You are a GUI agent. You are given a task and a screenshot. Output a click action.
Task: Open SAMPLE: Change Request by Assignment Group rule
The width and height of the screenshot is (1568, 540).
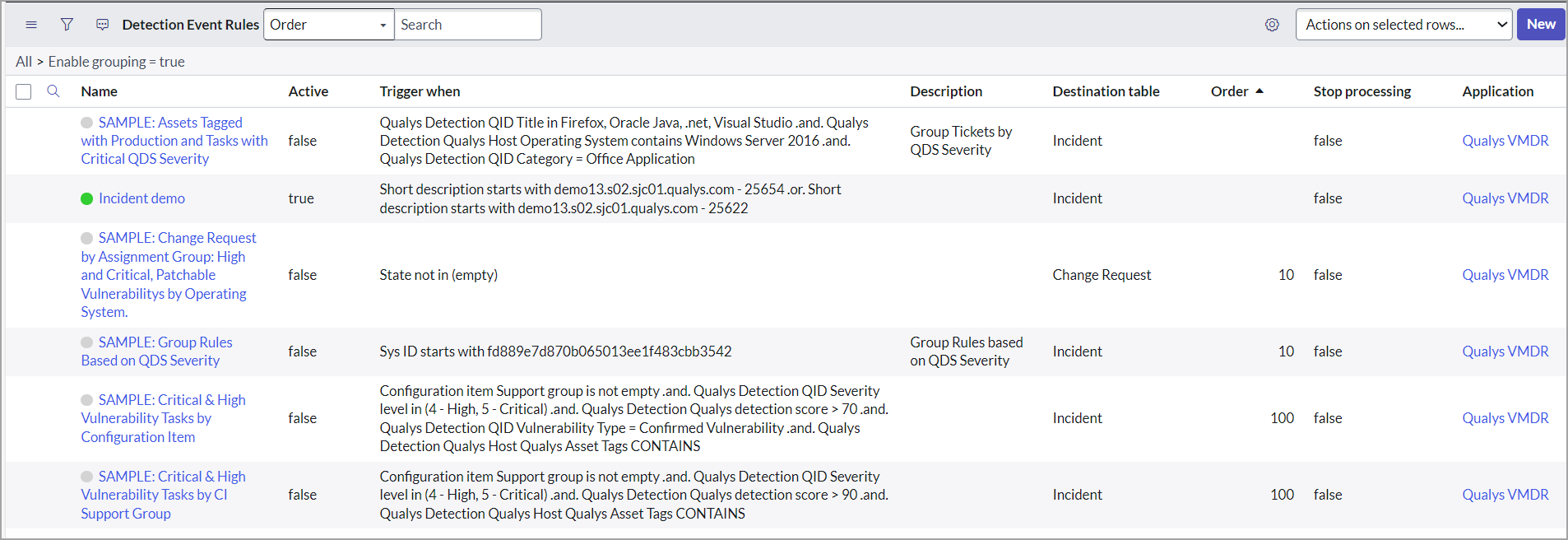tap(169, 275)
